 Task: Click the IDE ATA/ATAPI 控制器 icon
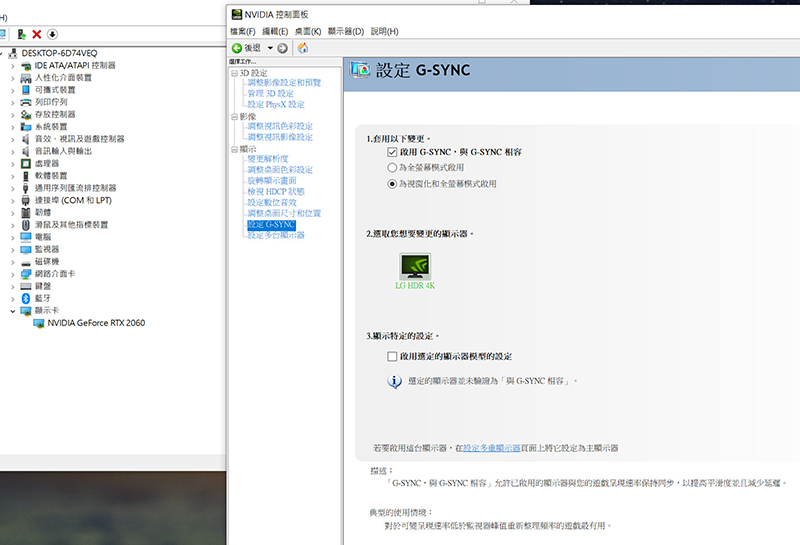point(26,66)
